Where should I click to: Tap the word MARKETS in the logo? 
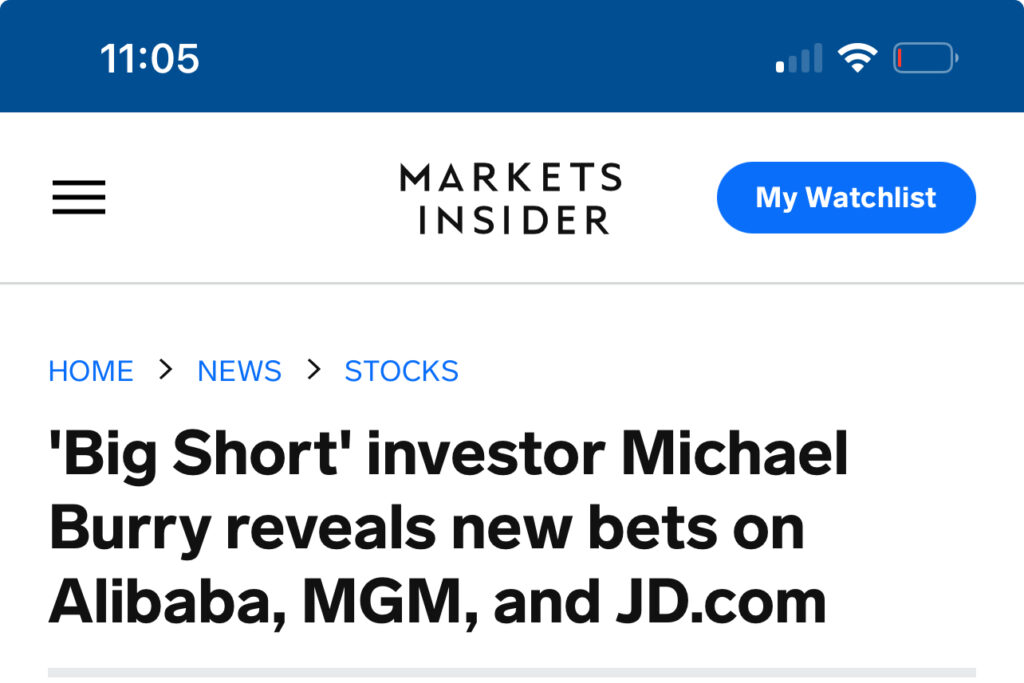[511, 178]
